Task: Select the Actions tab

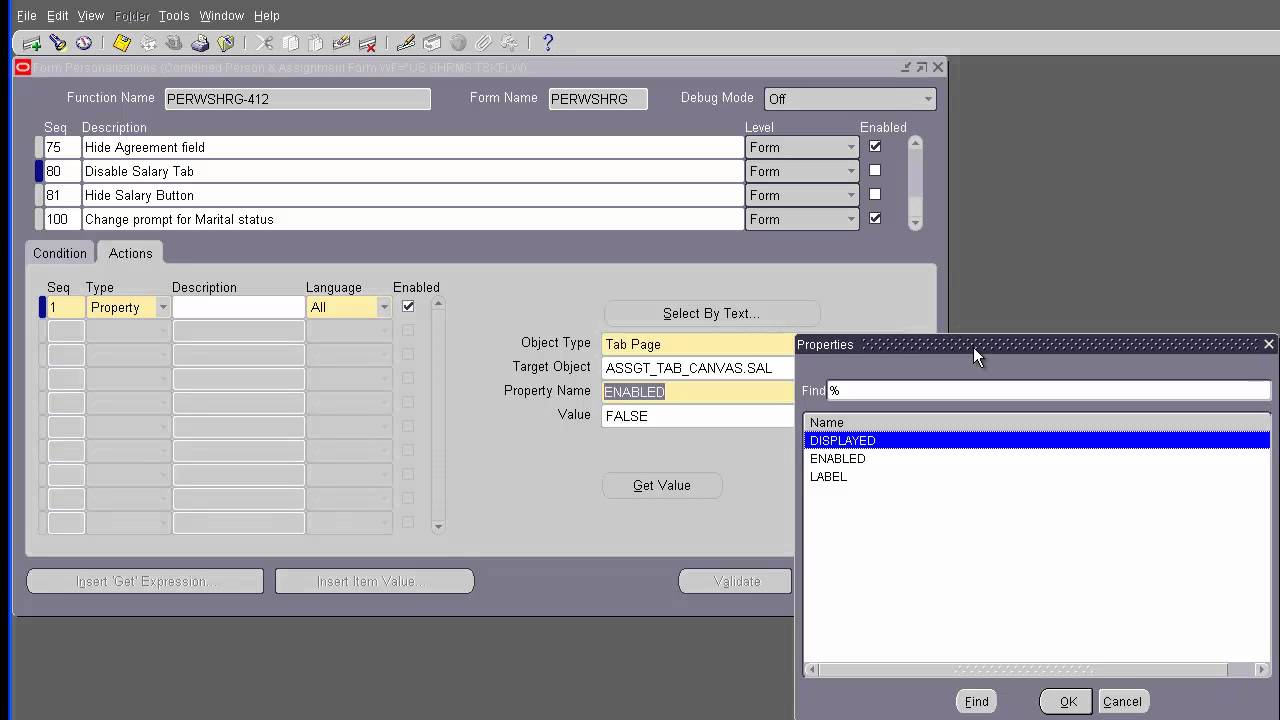Action: point(131,253)
